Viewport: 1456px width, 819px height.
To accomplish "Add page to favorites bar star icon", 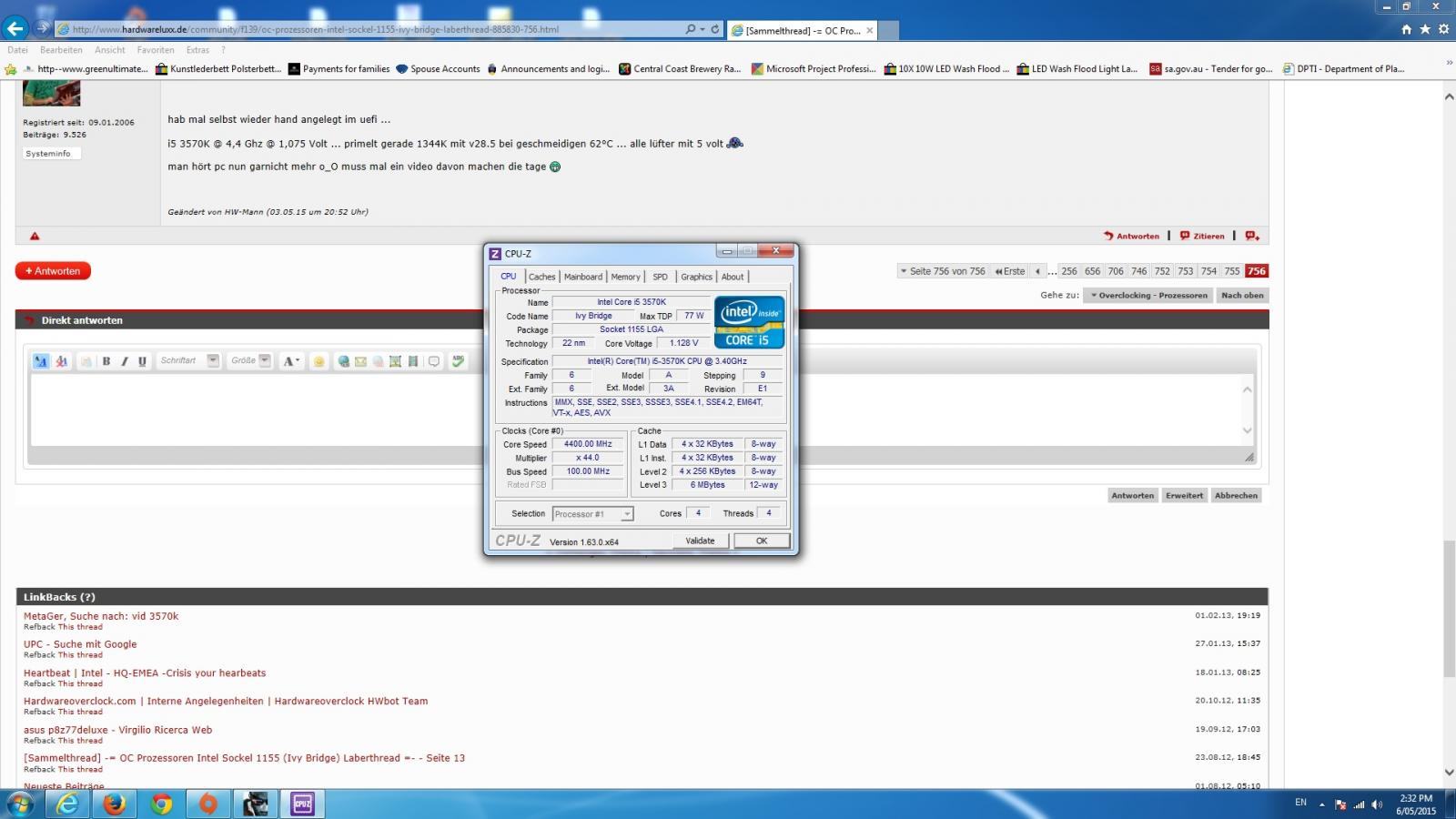I will coord(11,69).
